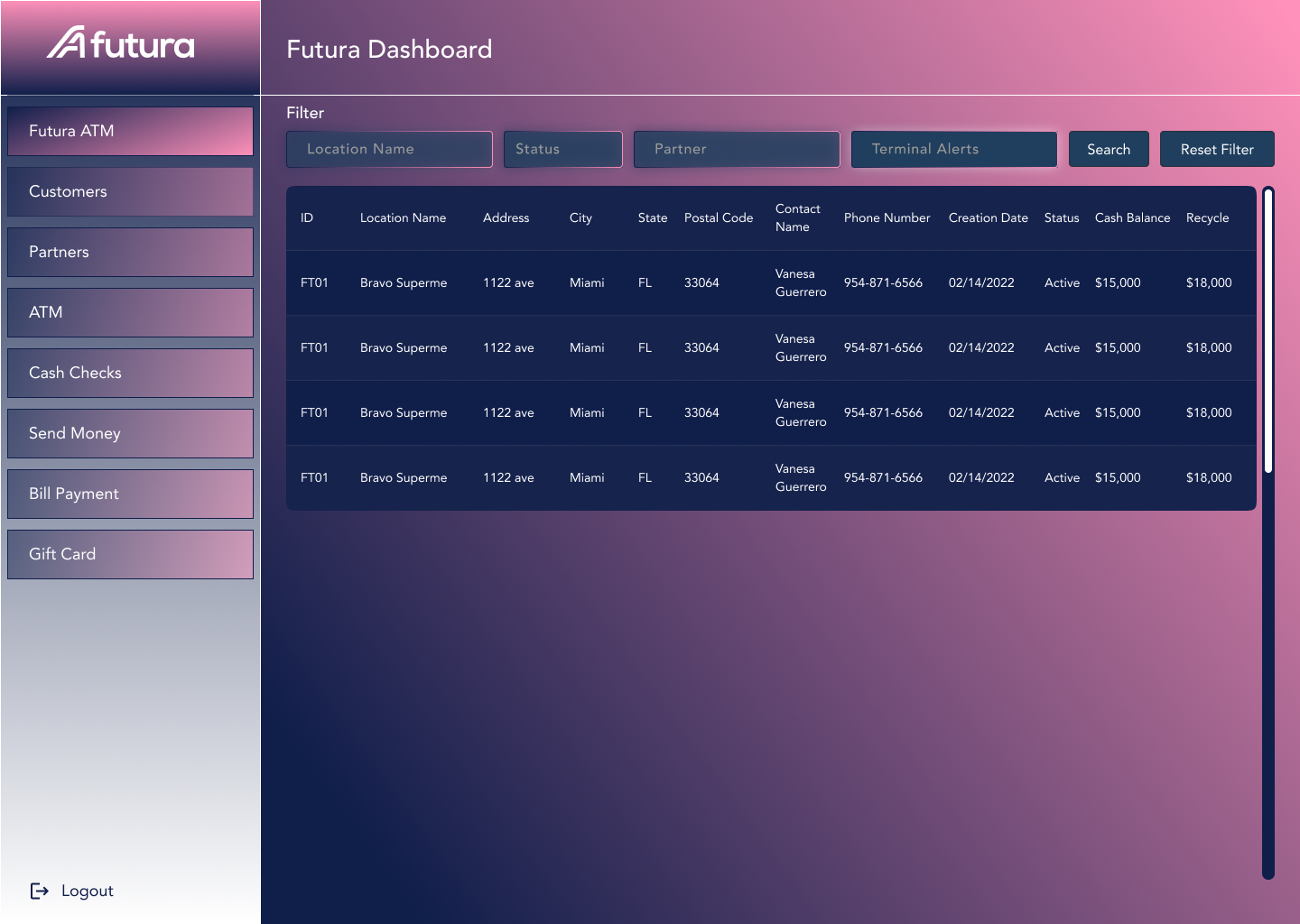Click the Creation Date column header
Viewport: 1300px width, 924px height.
tap(988, 217)
